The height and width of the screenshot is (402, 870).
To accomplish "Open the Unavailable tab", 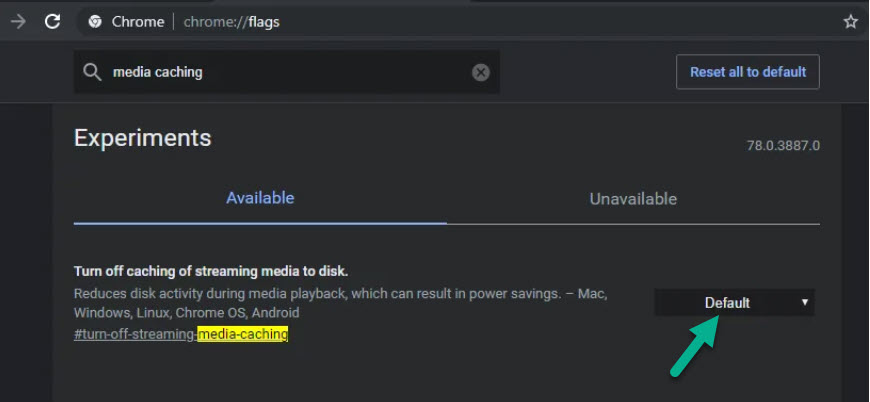I will point(633,198).
